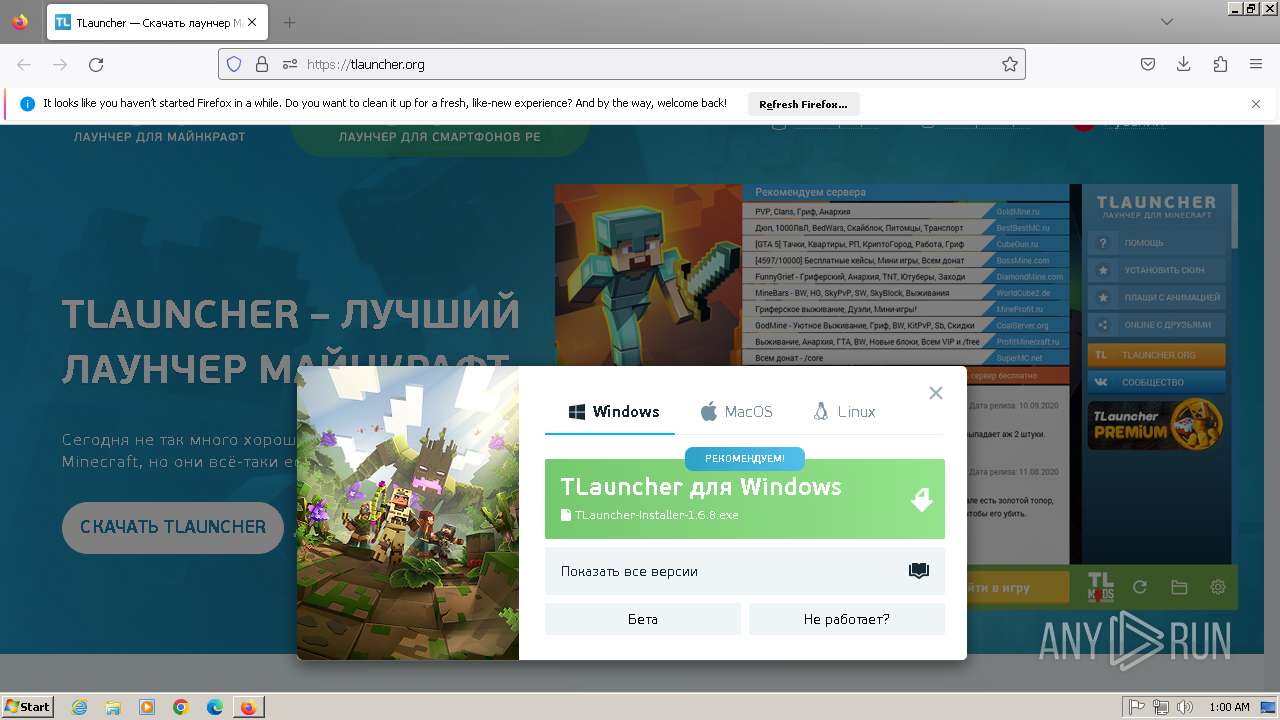Open File Explorer from the taskbar
Screen dimensions: 1280x720
tap(113, 707)
